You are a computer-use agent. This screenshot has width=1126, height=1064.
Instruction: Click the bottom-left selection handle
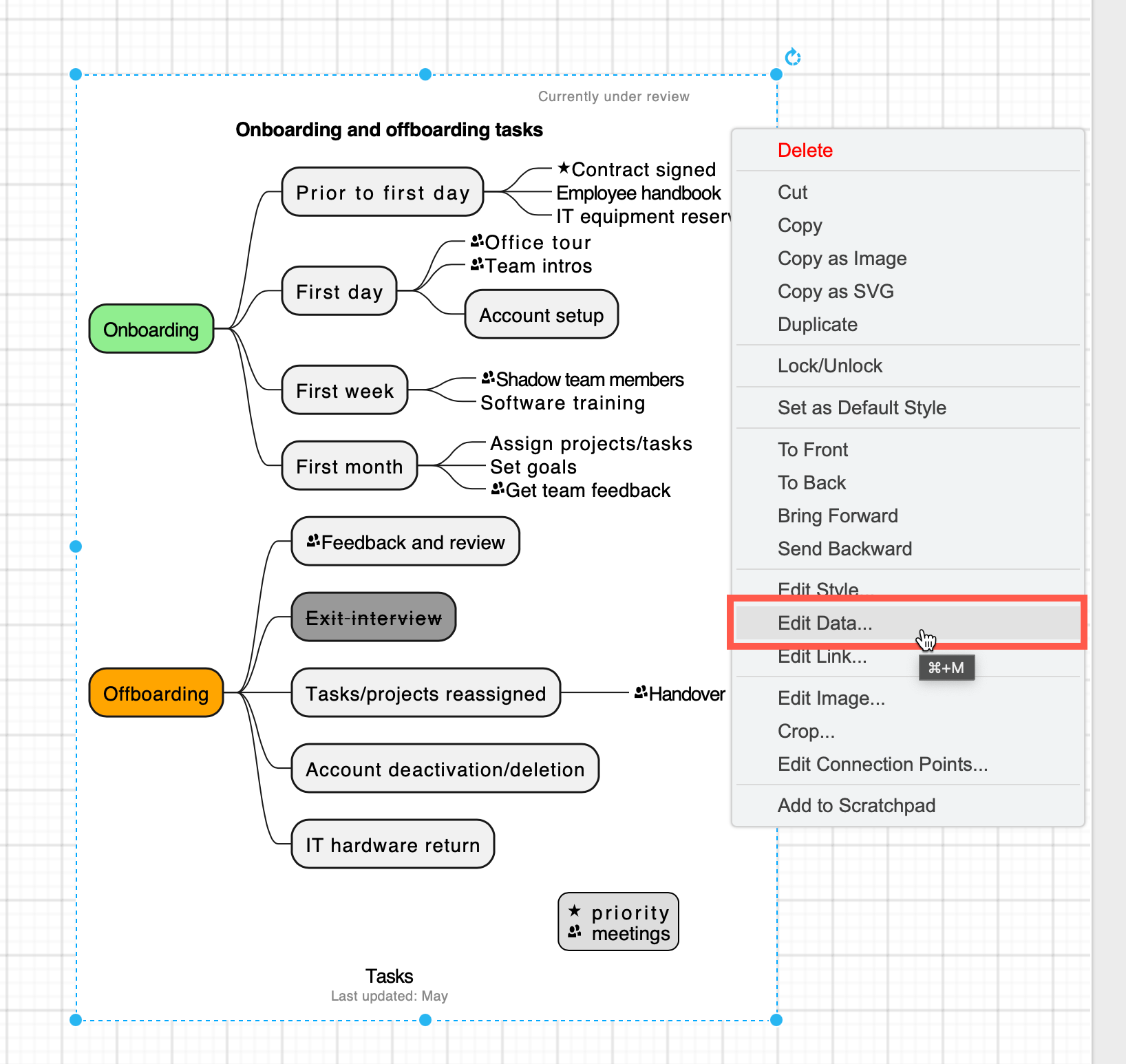coord(76,1020)
